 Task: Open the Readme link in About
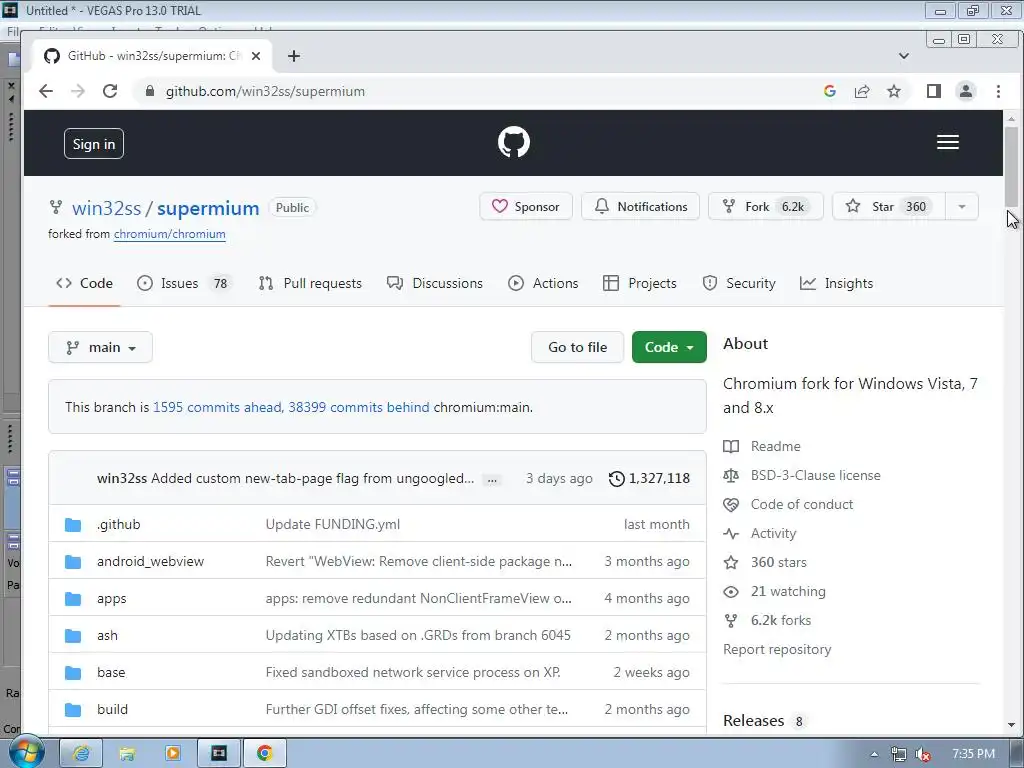775,446
